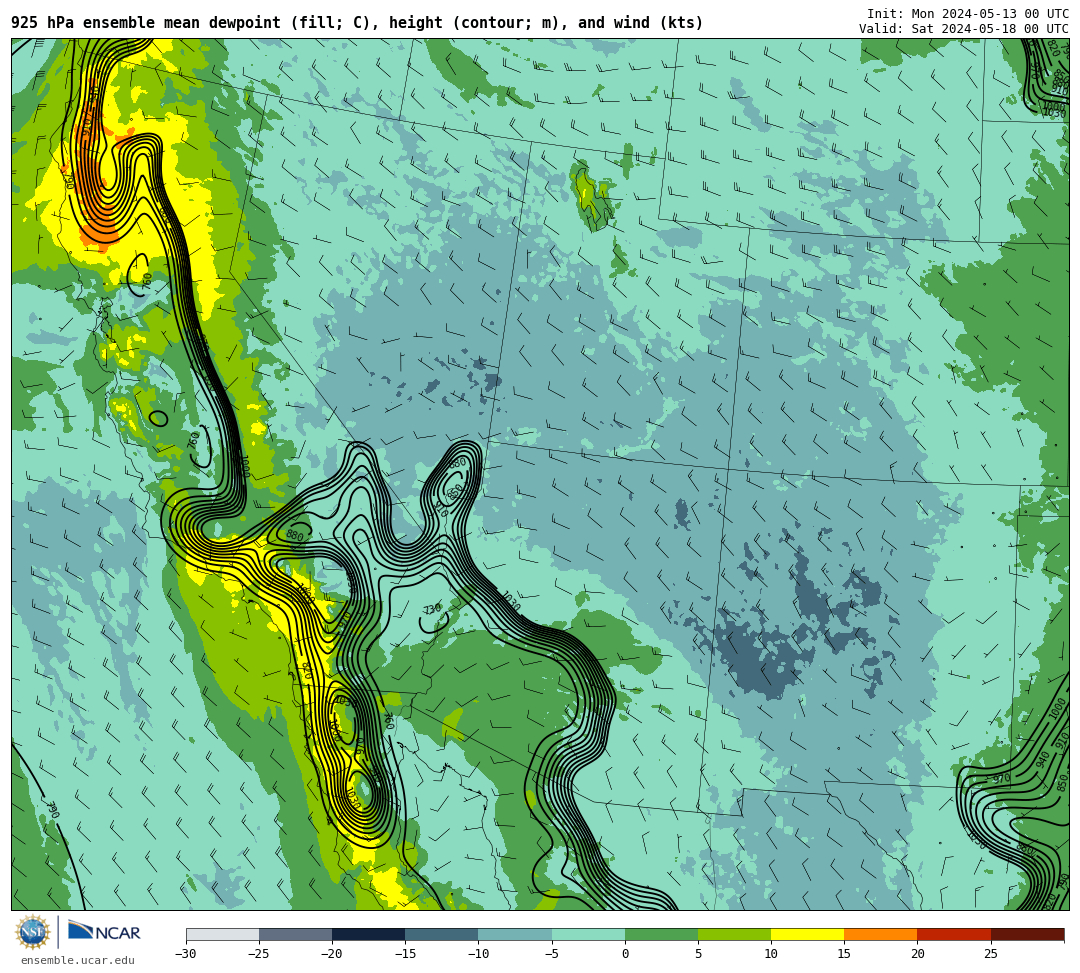Click the 0 colorbar tick label
The width and height of the screenshot is (1080, 973).
[625, 954]
